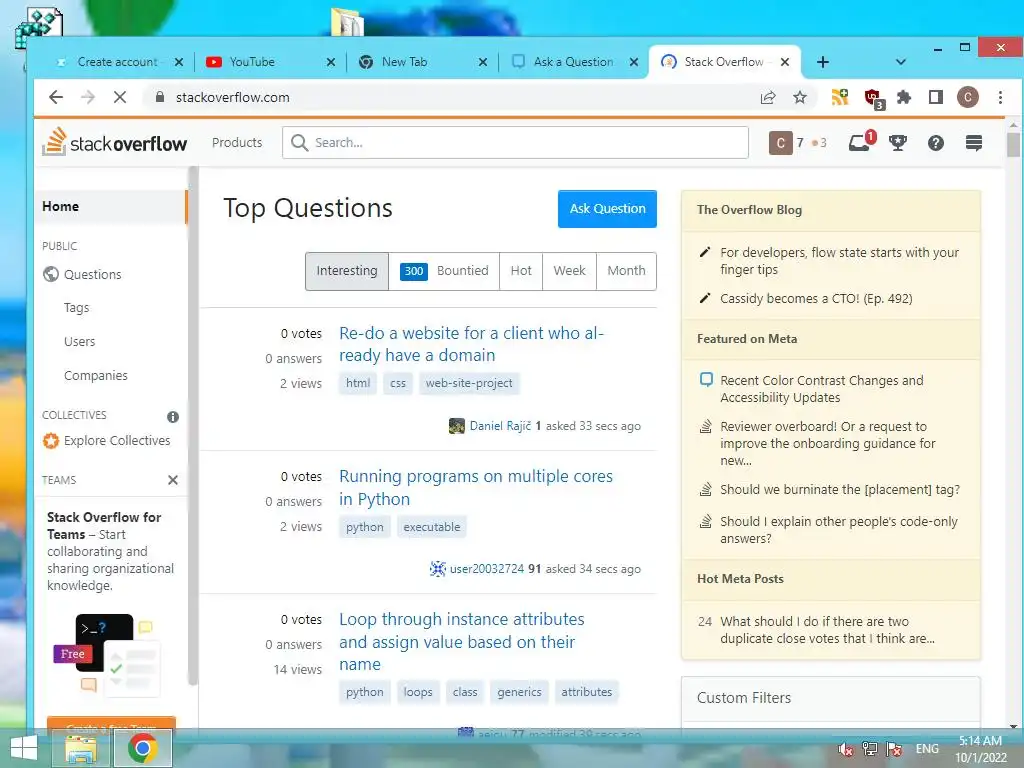Expand the tab search chevron
This screenshot has height=768, width=1024.
(x=901, y=62)
